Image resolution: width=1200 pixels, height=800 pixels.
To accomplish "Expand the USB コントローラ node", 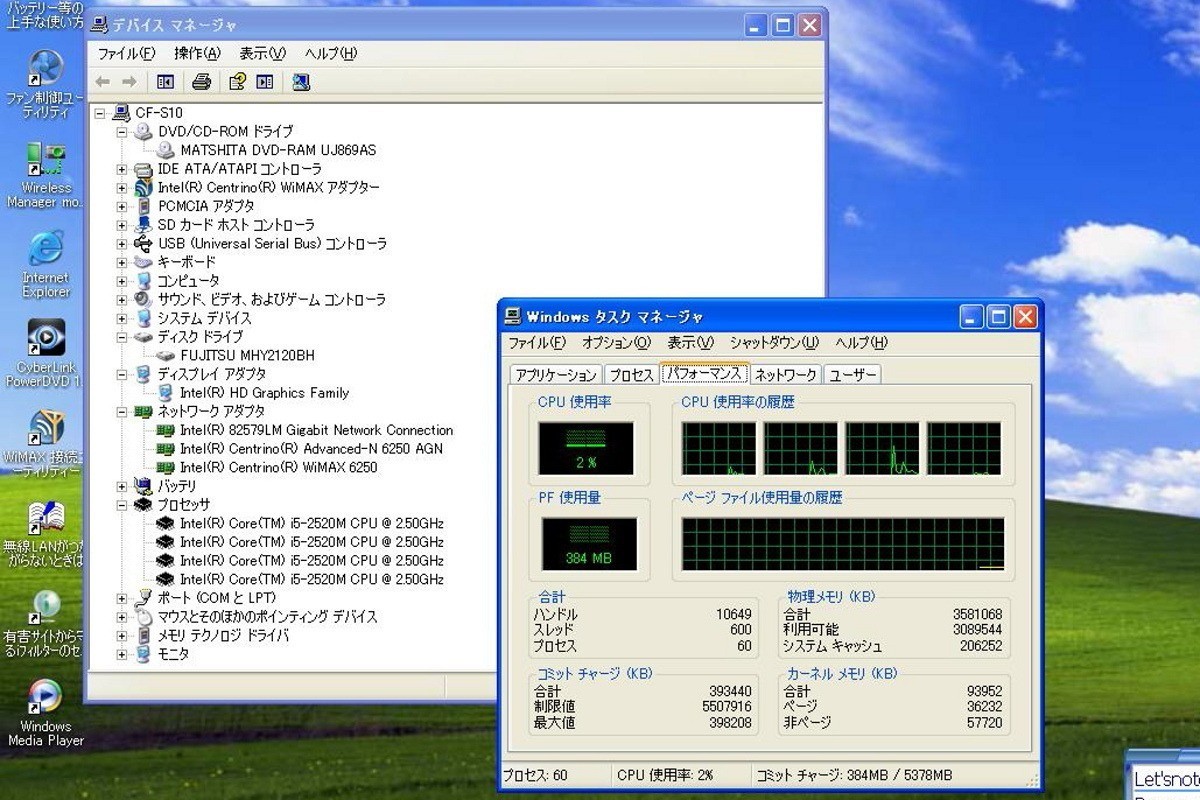I will (x=122, y=243).
